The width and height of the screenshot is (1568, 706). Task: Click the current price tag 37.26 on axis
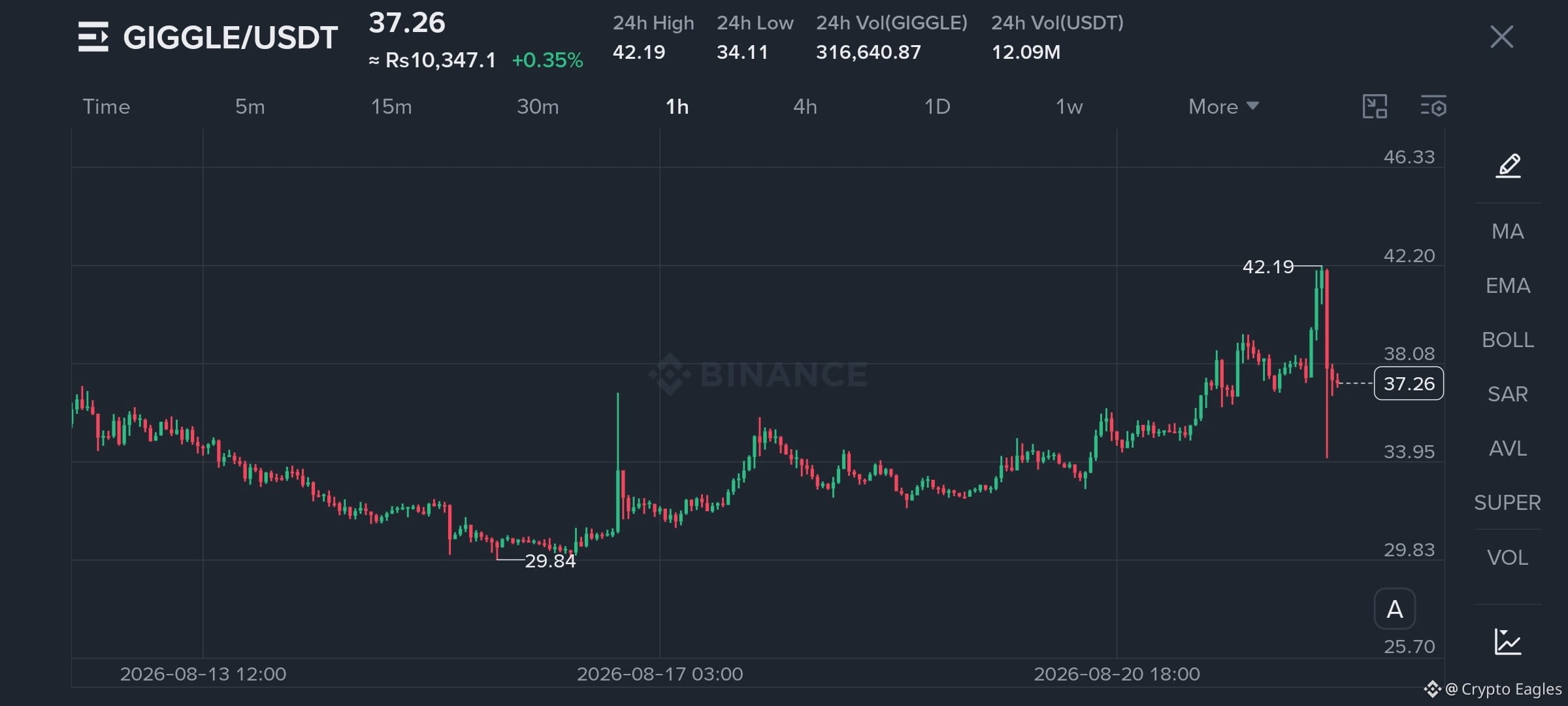coord(1409,384)
